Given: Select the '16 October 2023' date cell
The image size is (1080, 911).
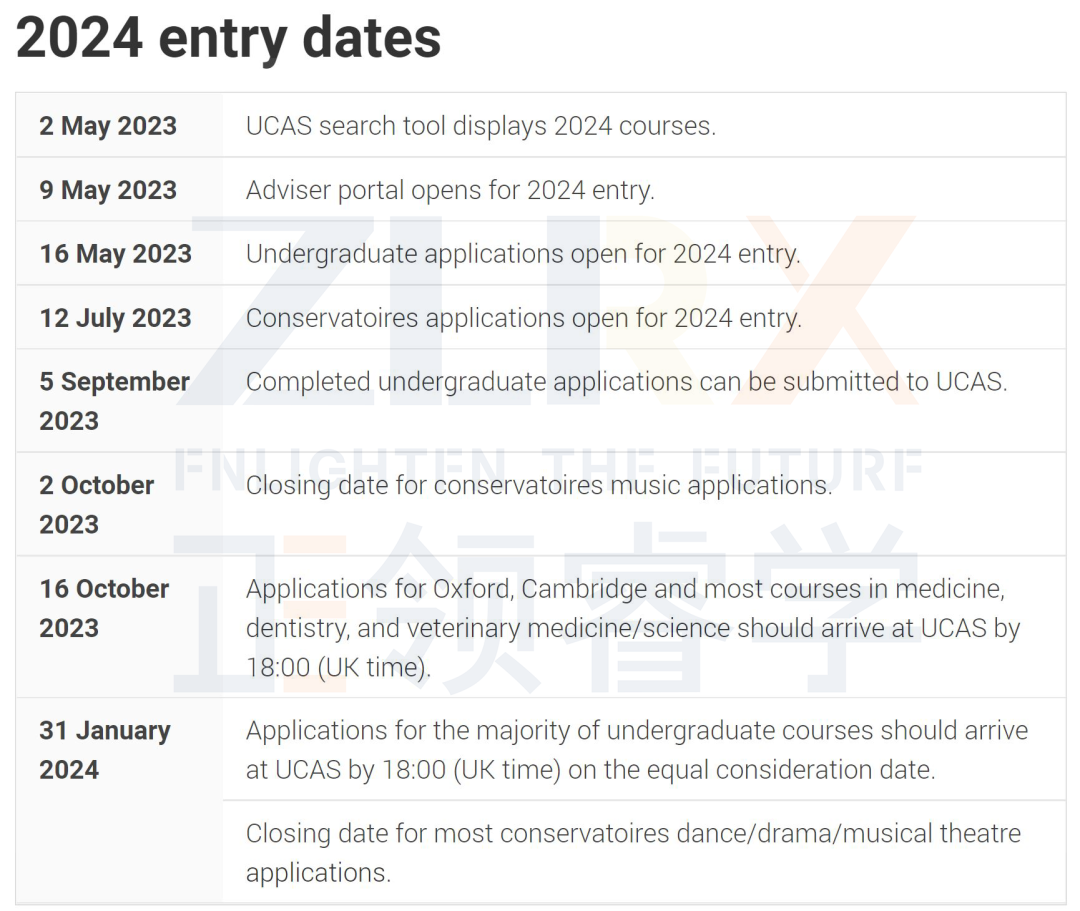Looking at the screenshot, I should pos(119,627).
